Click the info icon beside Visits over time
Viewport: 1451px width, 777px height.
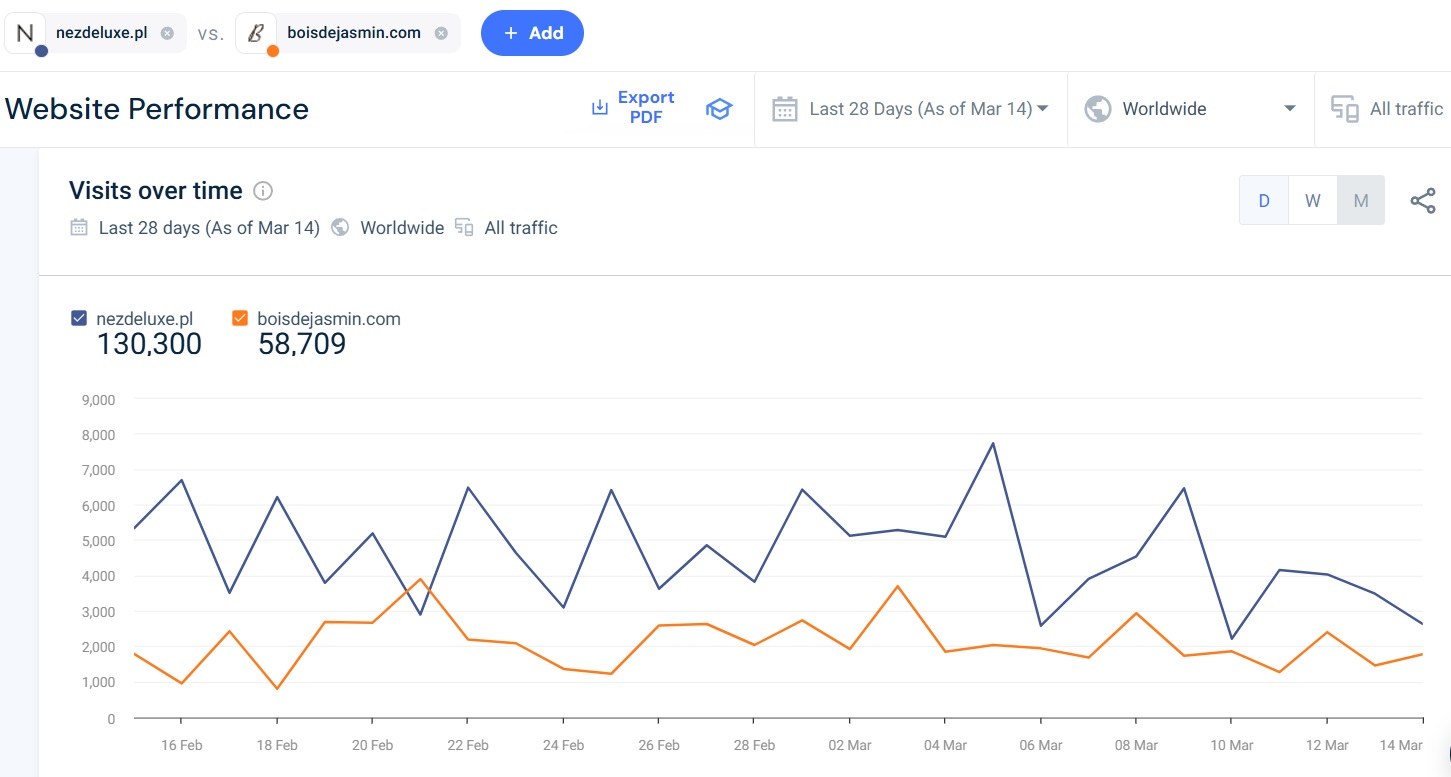(x=263, y=191)
